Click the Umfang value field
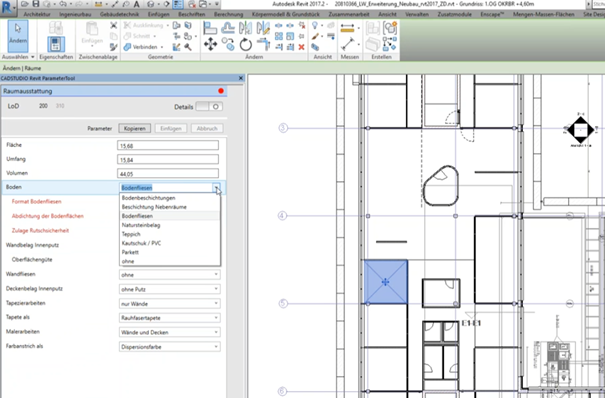This screenshot has width=605, height=398. pyautogui.click(x=168, y=159)
